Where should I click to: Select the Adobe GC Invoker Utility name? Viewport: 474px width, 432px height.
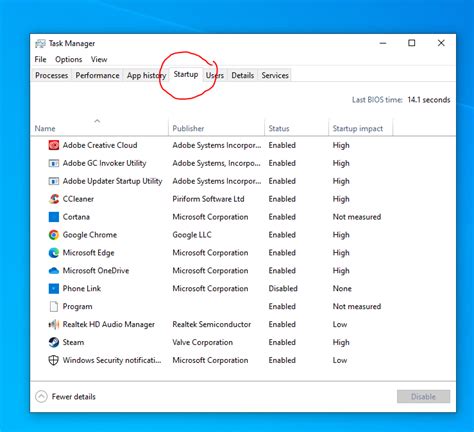click(x=104, y=163)
